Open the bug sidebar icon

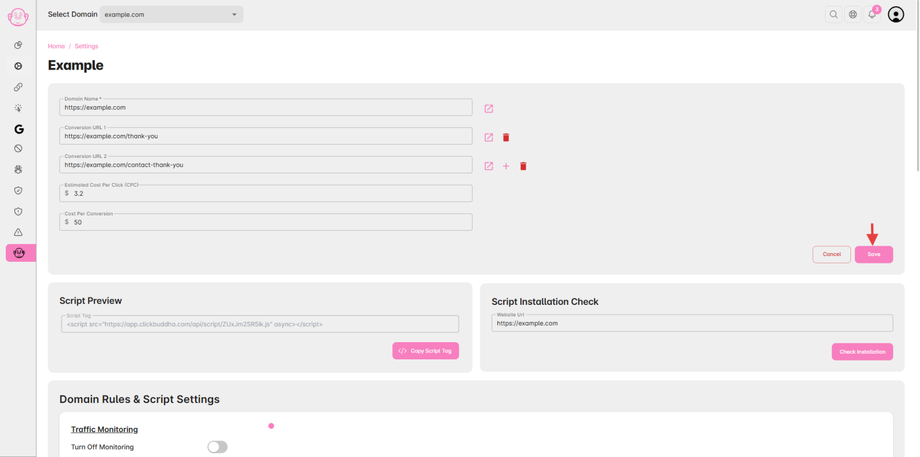coord(18,169)
